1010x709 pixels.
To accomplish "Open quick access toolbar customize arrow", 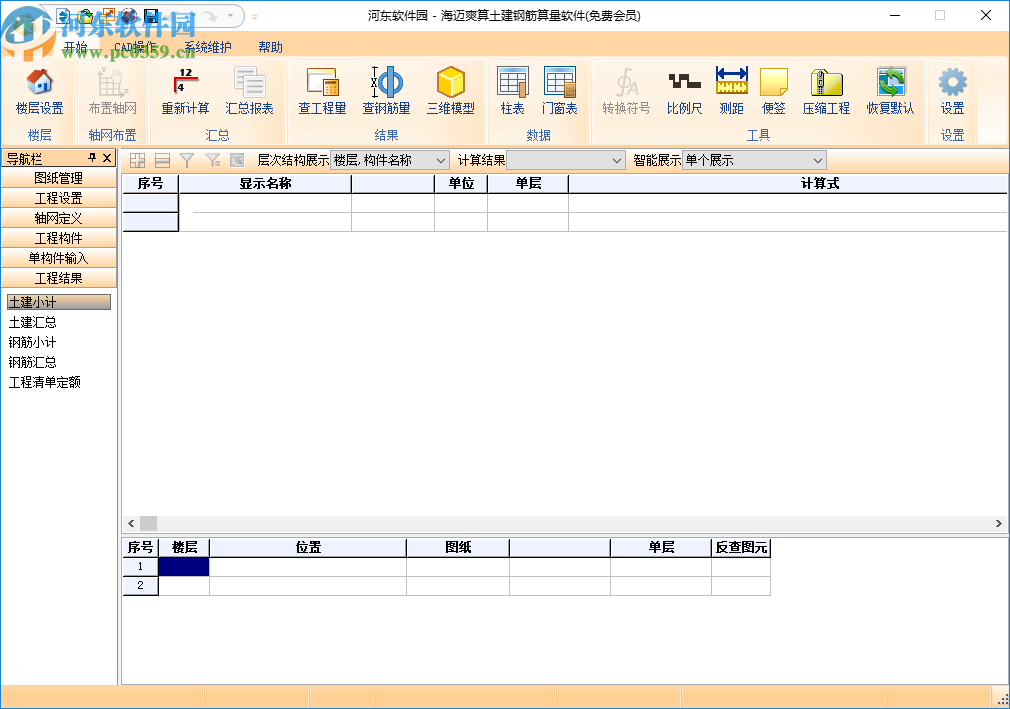I will coord(254,17).
